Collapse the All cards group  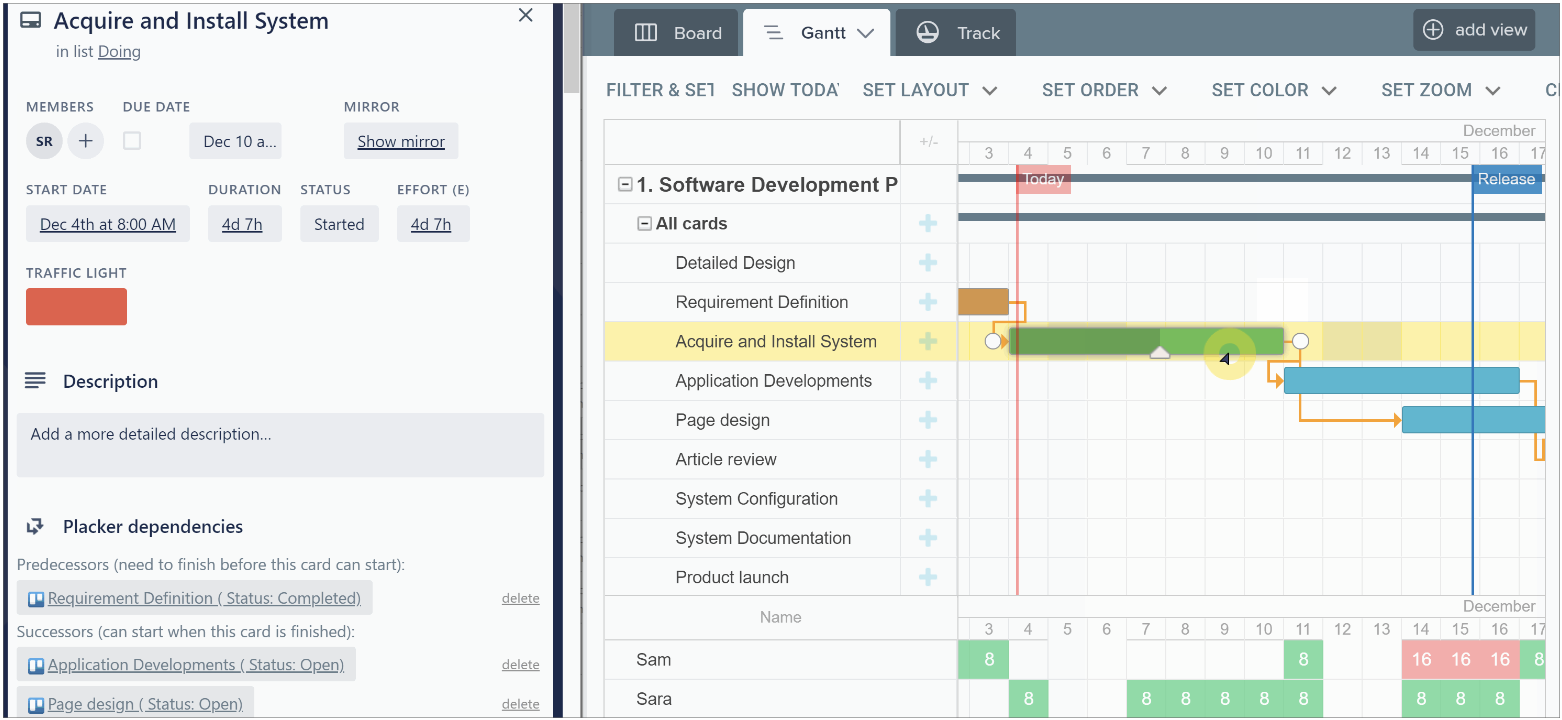point(645,224)
